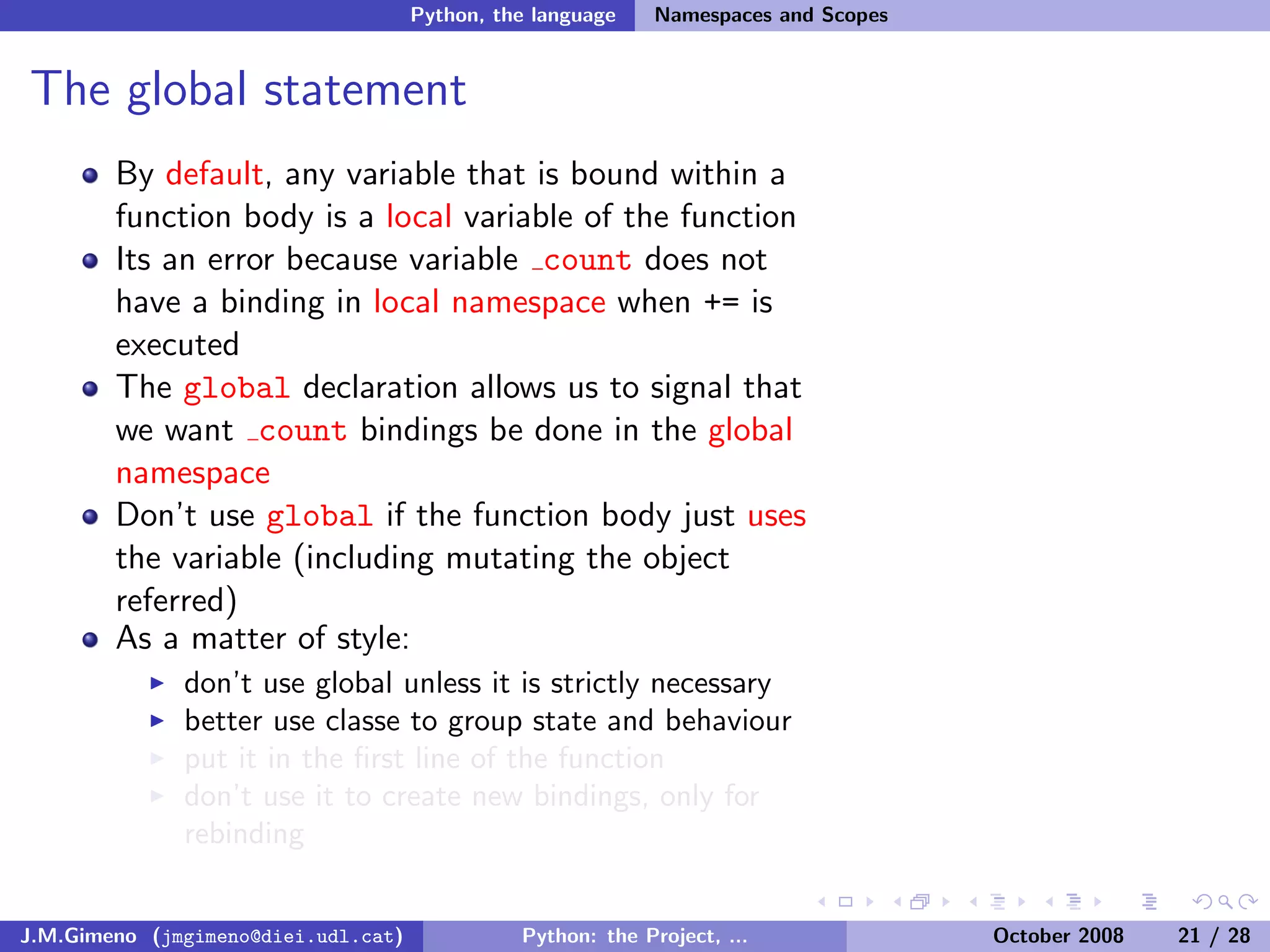The height and width of the screenshot is (952, 1270).
Task: Click the 'Python: the Project, ...' footer title
Action: click(x=634, y=935)
